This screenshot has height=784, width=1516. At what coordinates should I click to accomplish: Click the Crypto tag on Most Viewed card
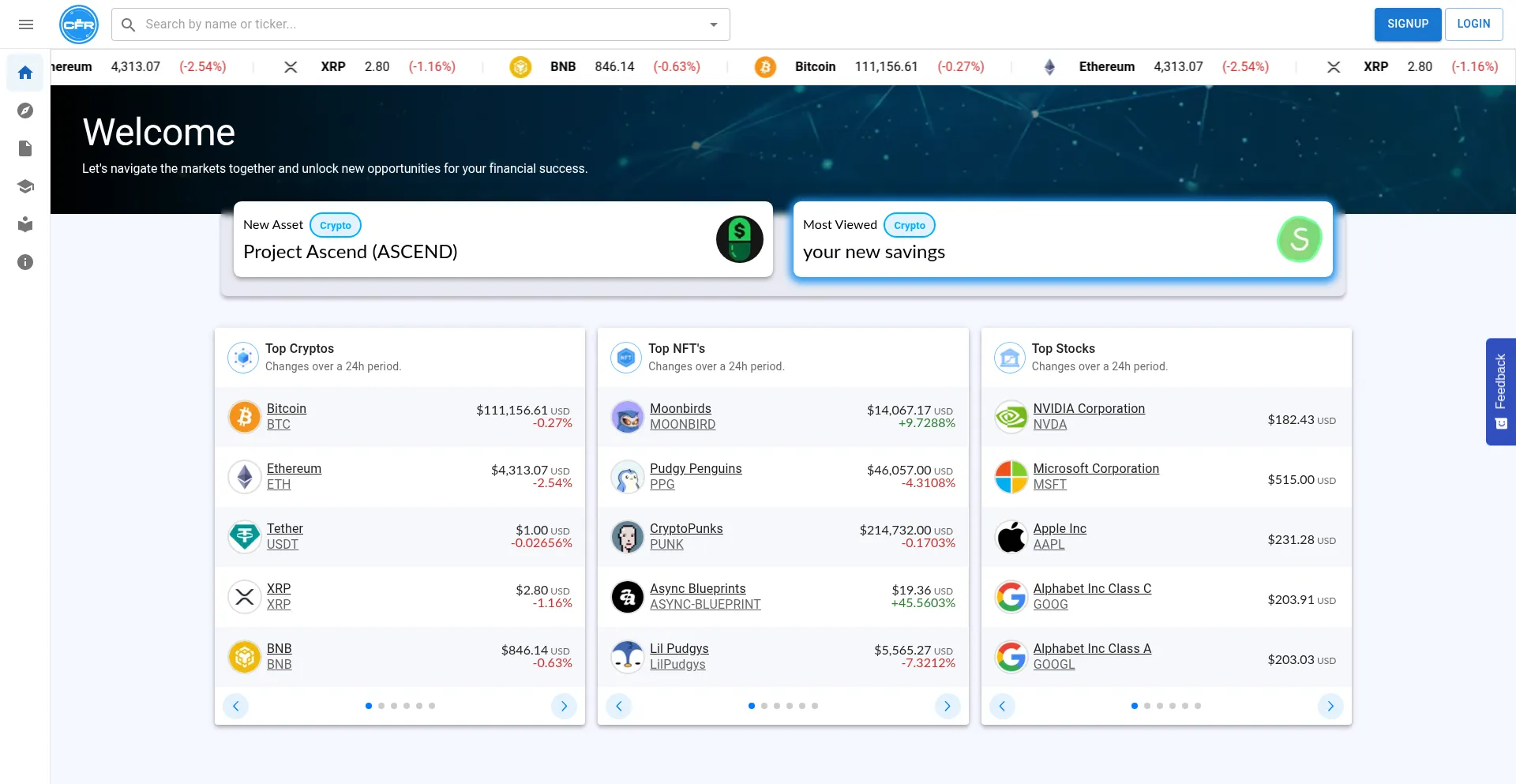click(x=910, y=225)
